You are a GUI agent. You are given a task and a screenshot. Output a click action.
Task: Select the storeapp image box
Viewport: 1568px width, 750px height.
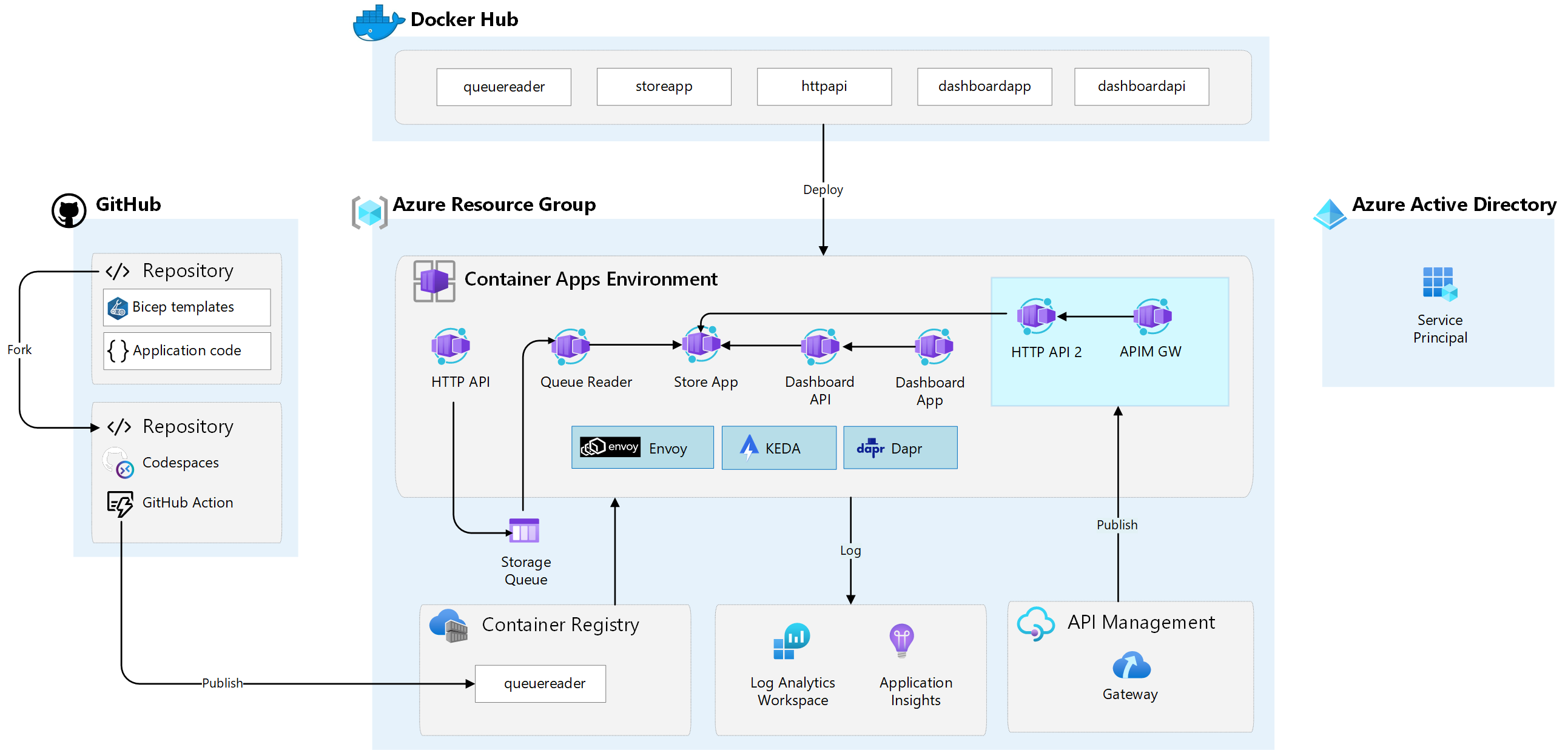point(664,86)
